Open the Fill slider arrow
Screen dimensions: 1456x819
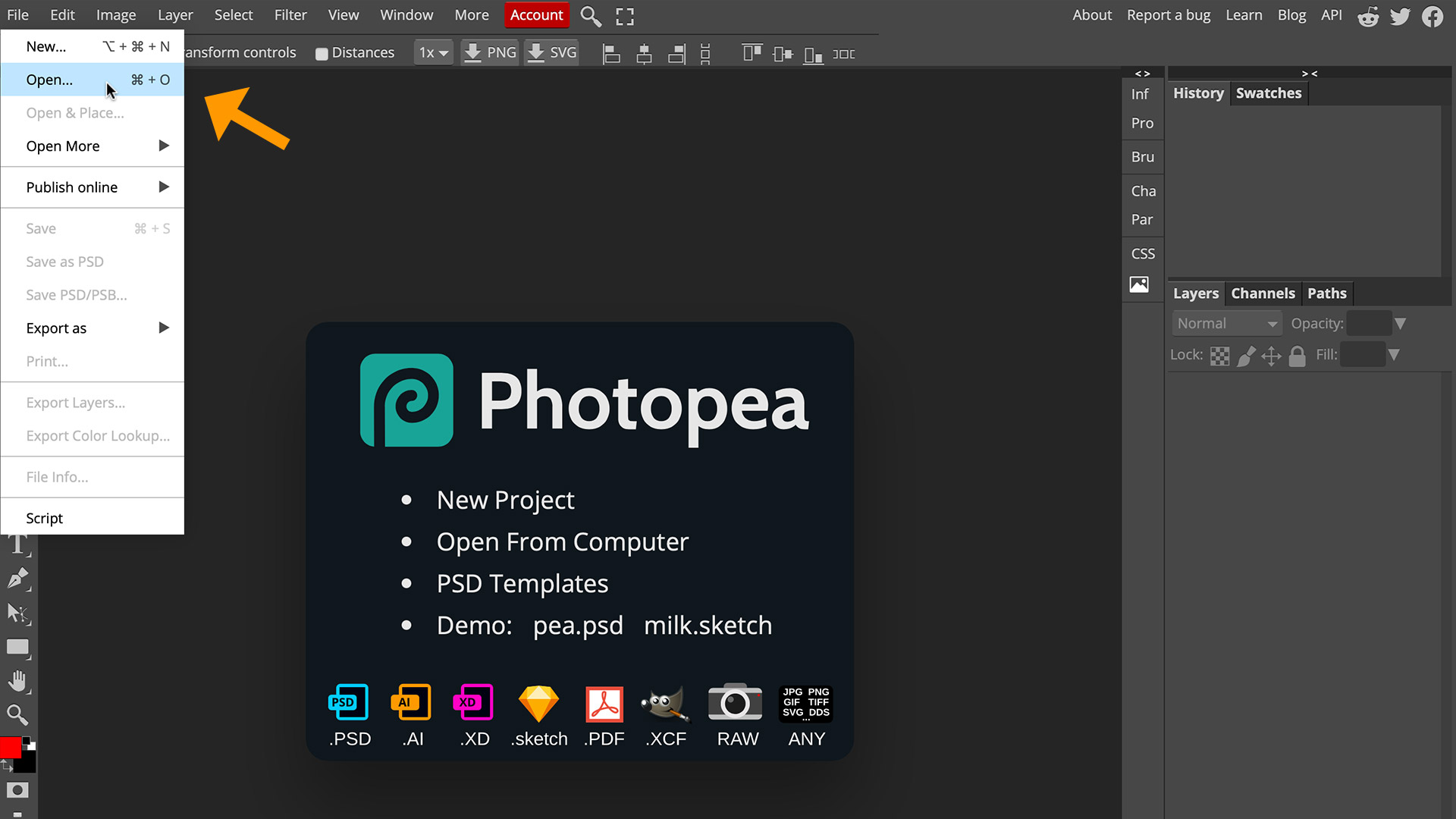(1394, 355)
